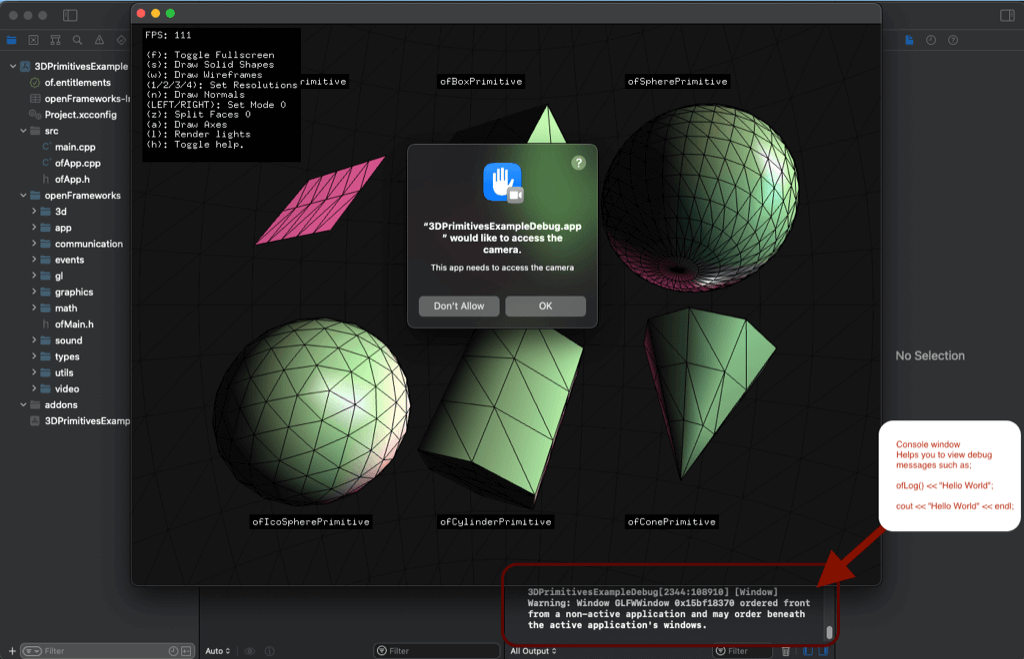Toggle Xcode's right inspector sidebar
The image size is (1024, 659).
[x=1007, y=16]
